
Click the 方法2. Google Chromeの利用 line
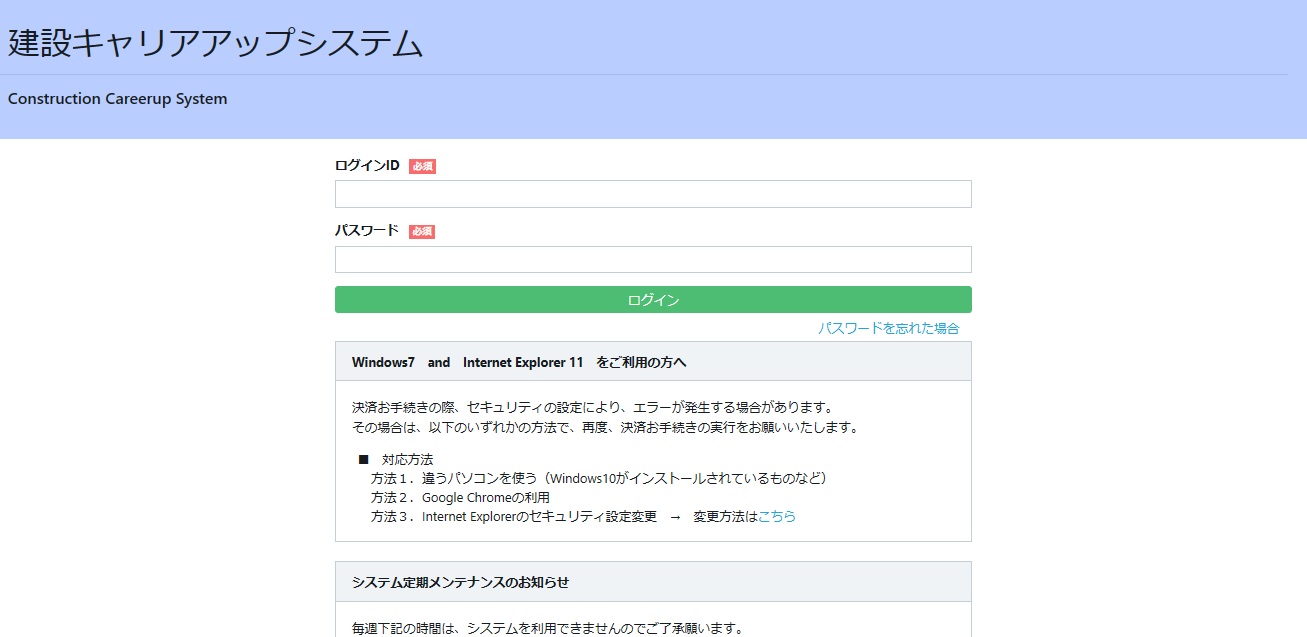(x=460, y=497)
